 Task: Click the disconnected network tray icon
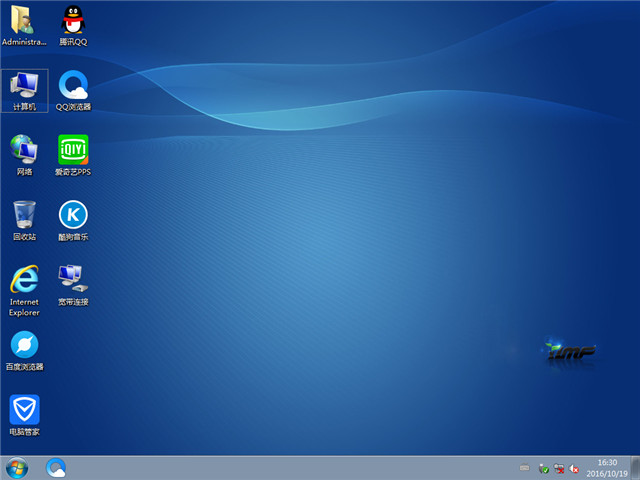[x=559, y=468]
